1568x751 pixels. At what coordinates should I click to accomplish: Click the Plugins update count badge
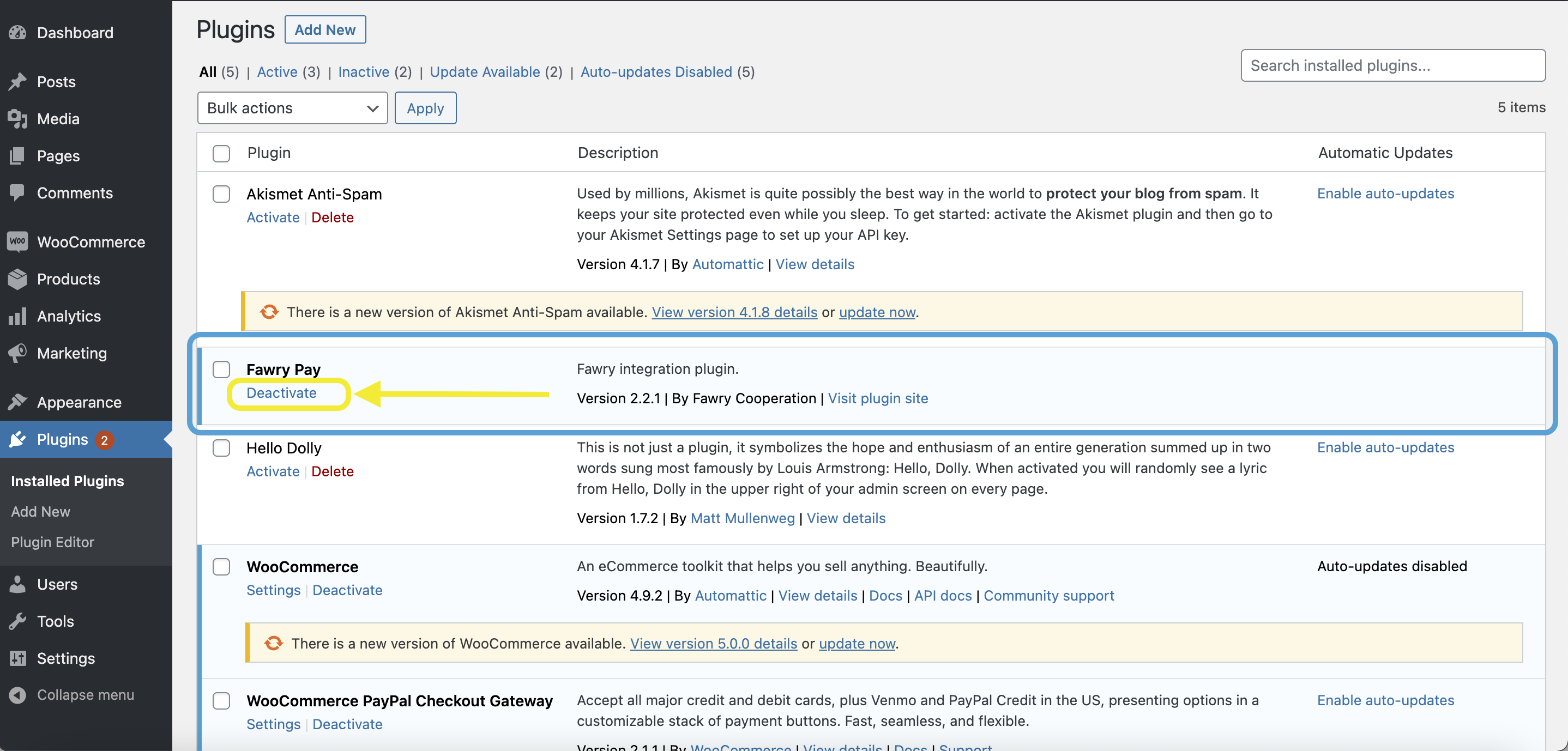click(x=105, y=439)
